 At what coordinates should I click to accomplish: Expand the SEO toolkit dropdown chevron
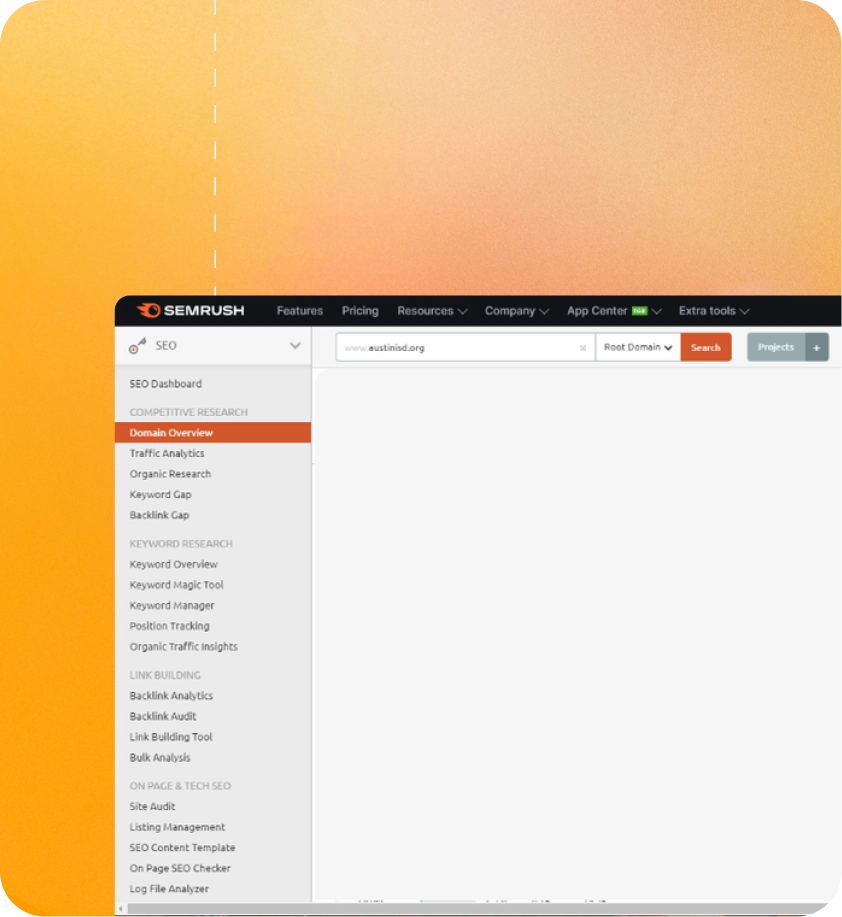(x=295, y=346)
